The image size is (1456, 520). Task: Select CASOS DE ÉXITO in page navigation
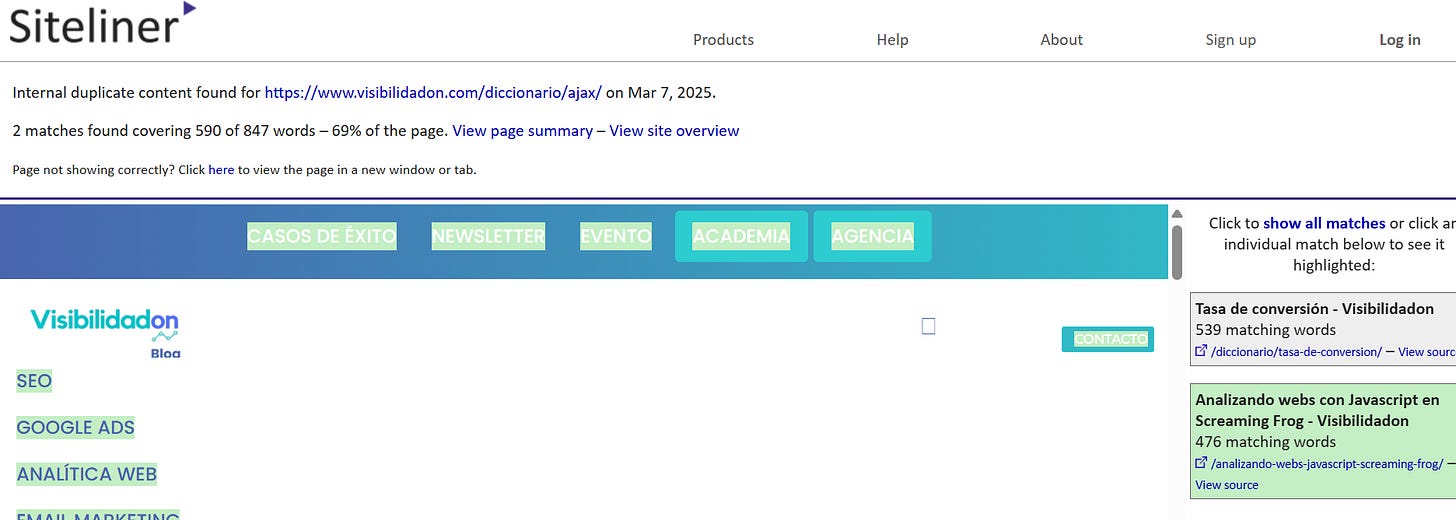pyautogui.click(x=322, y=236)
